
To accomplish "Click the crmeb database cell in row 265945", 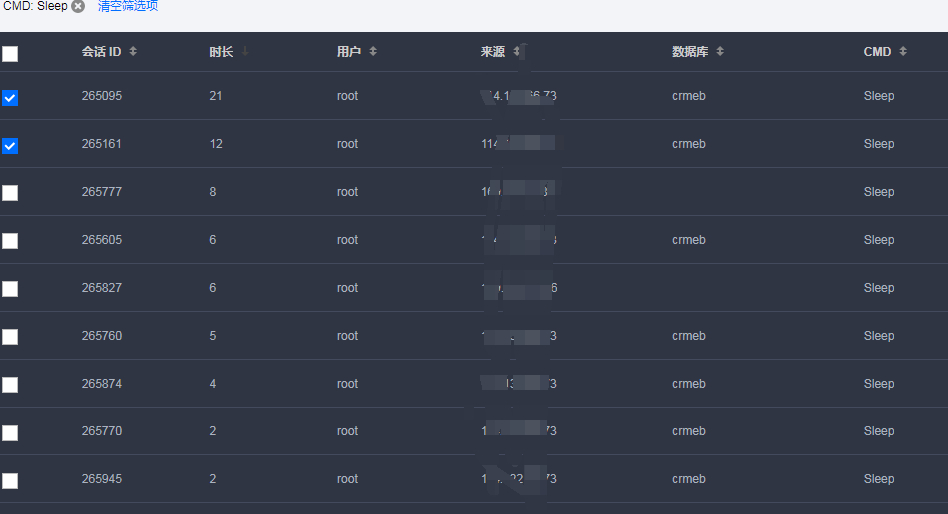I will point(689,479).
